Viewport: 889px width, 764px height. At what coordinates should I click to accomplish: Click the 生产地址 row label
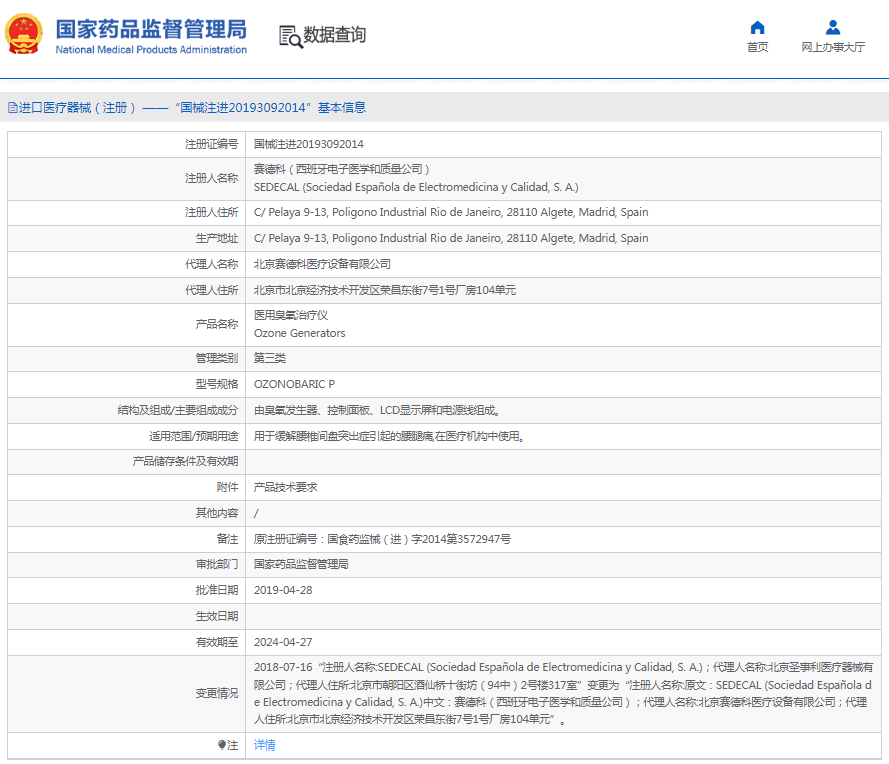pos(217,238)
